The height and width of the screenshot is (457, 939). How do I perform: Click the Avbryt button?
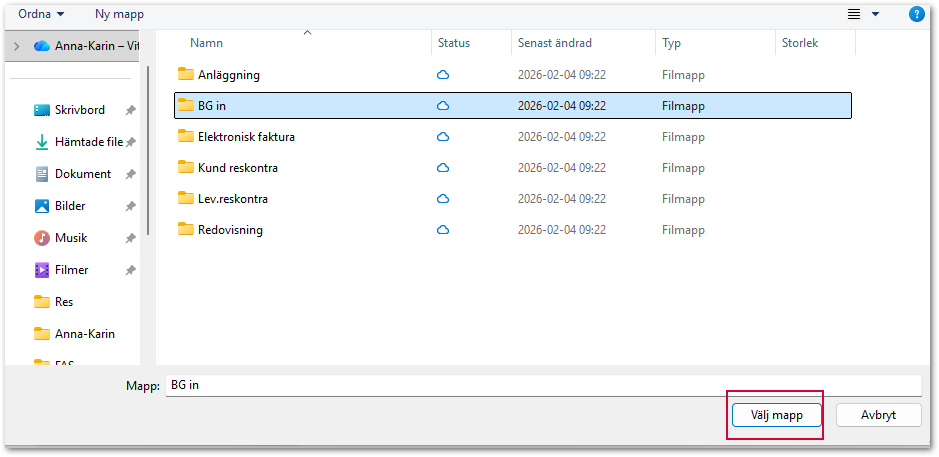(x=879, y=415)
